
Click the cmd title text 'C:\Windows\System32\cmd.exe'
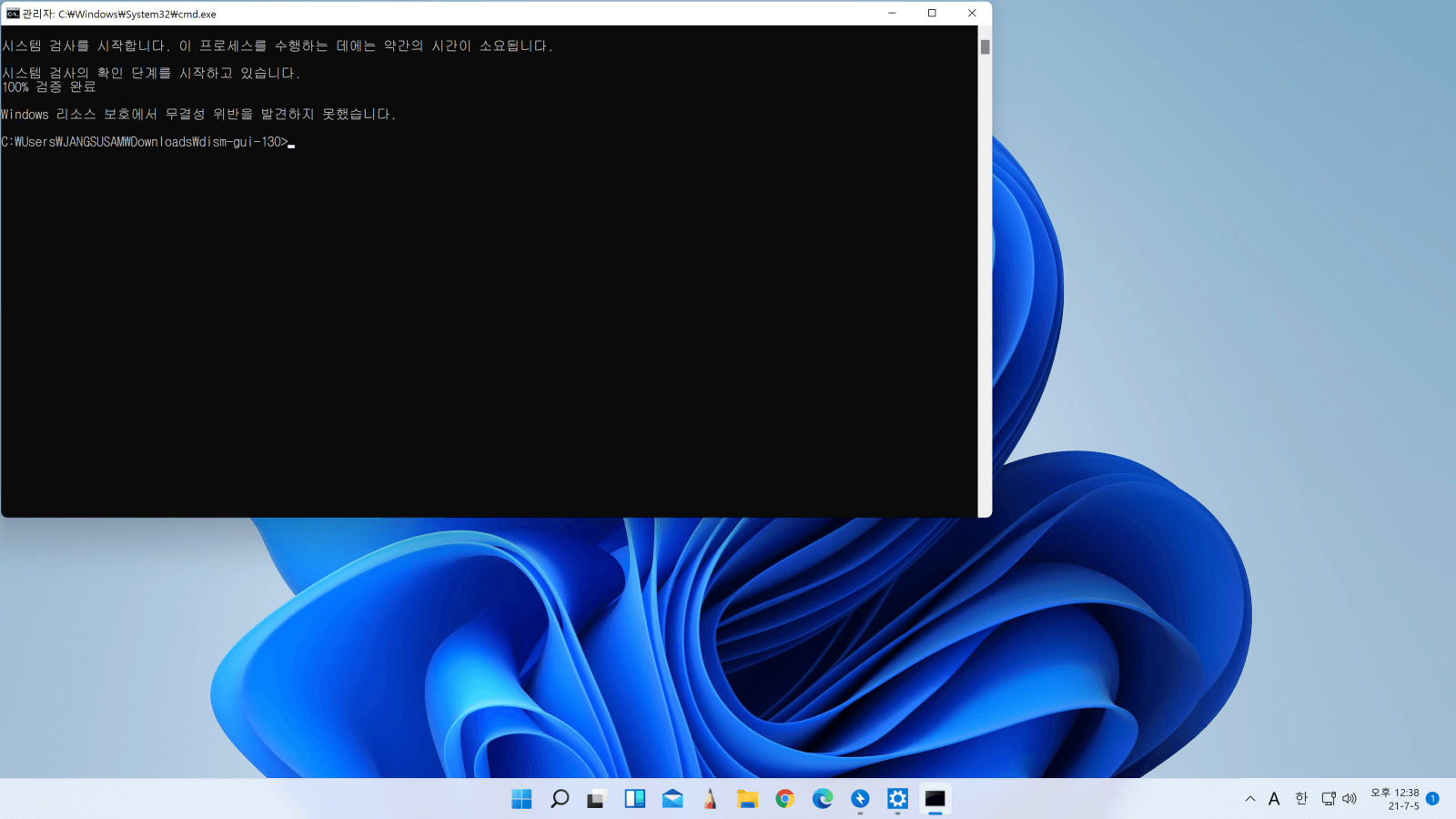(137, 15)
